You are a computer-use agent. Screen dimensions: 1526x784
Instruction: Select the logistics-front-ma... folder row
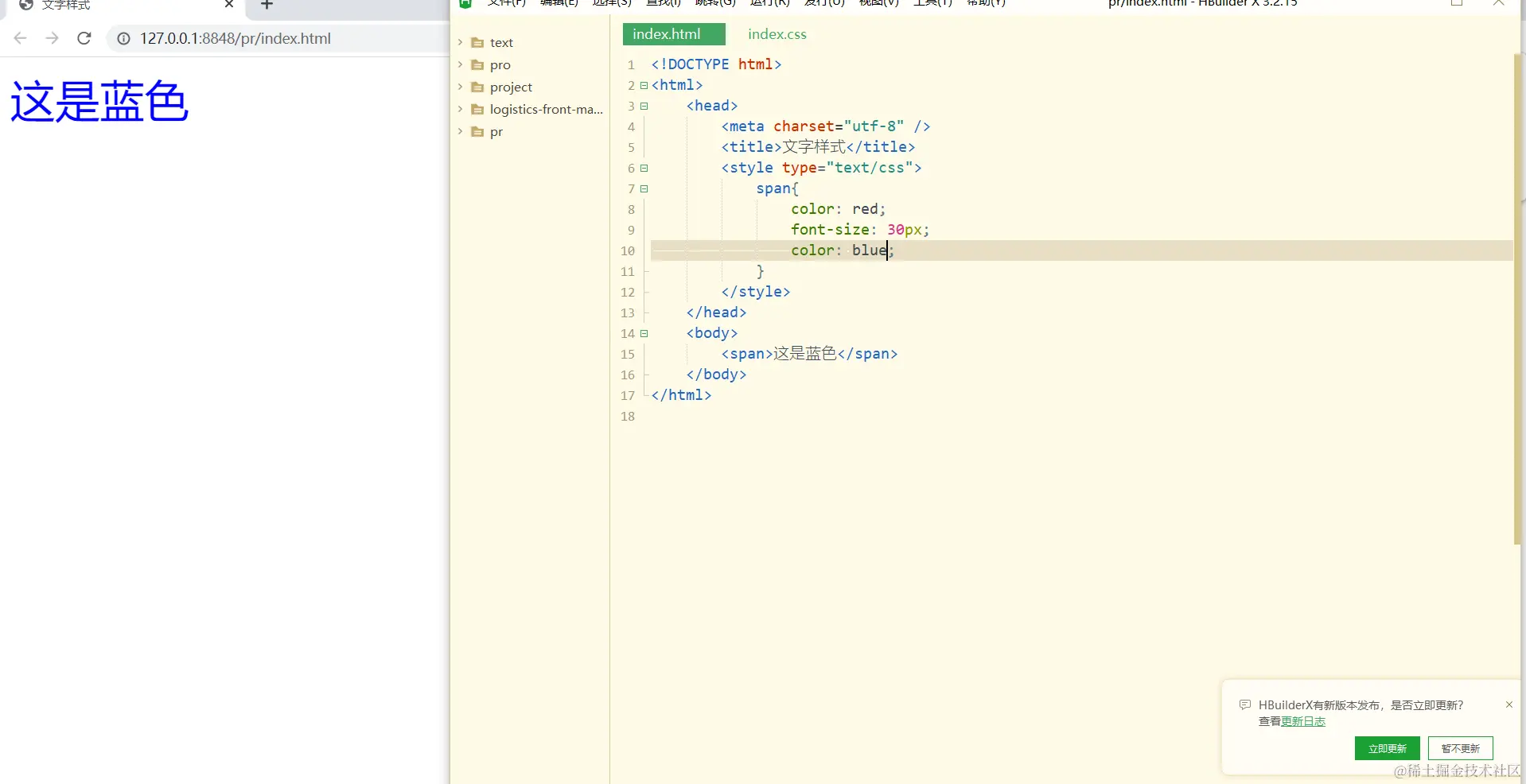coord(530,109)
